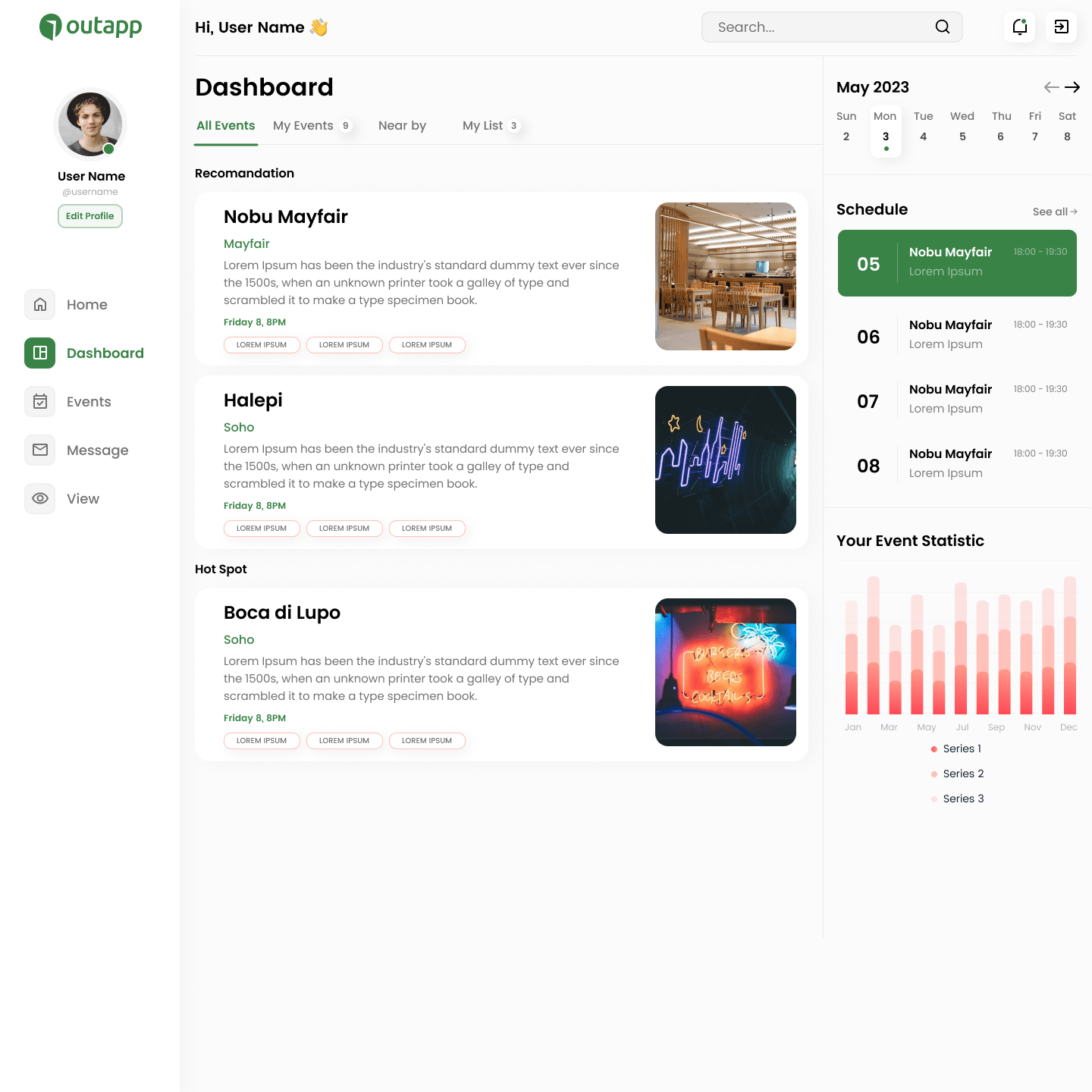Switch to the My Events tab
This screenshot has width=1092, height=1092.
[303, 126]
